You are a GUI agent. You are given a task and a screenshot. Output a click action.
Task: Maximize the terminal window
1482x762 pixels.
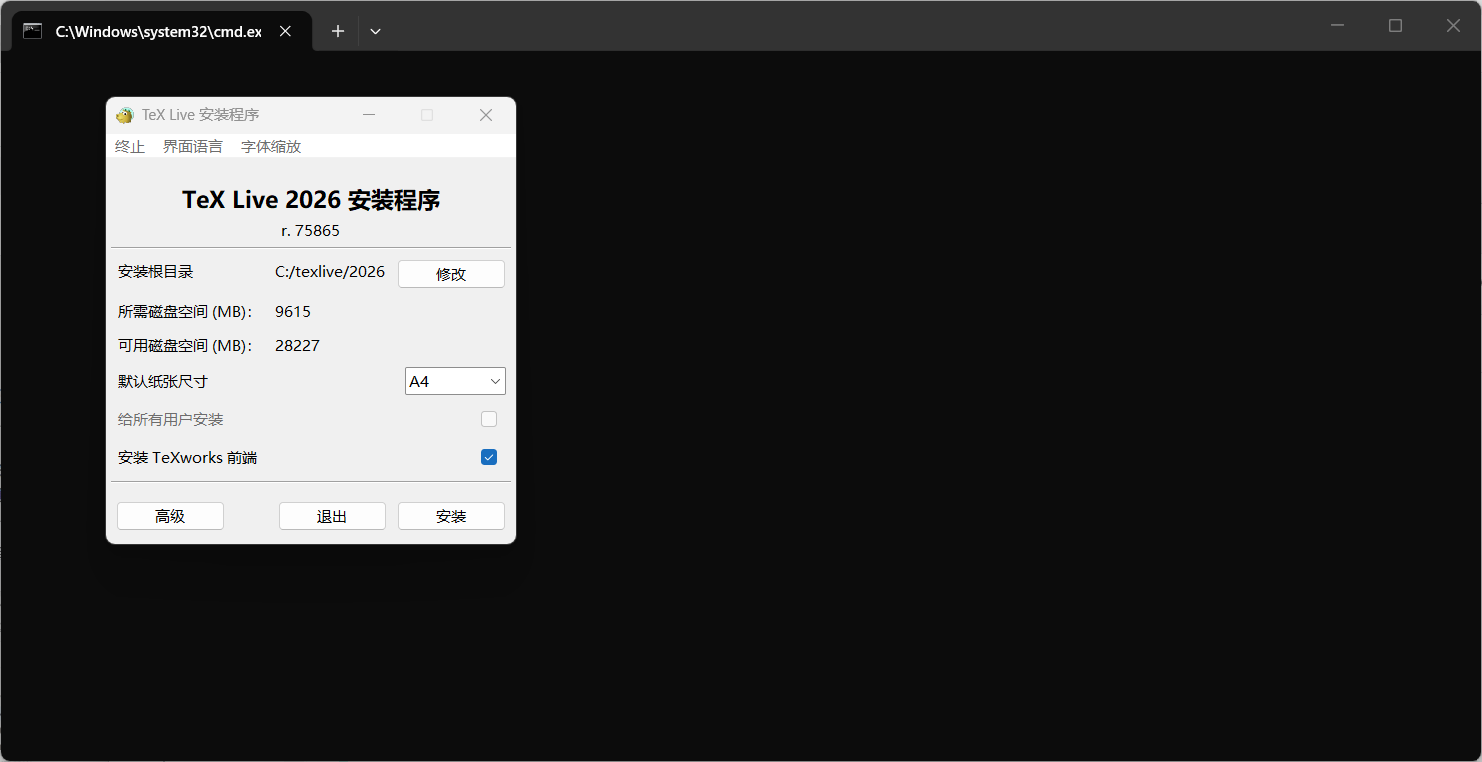click(x=1396, y=26)
